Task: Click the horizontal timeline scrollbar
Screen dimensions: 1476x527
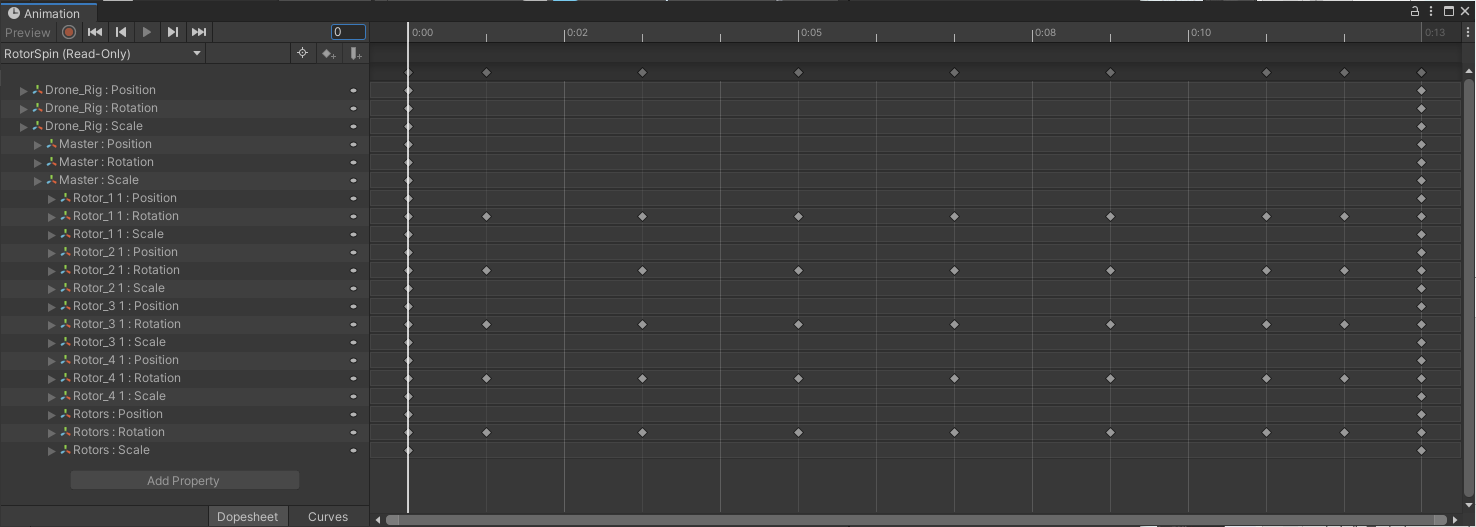Action: click(x=916, y=520)
